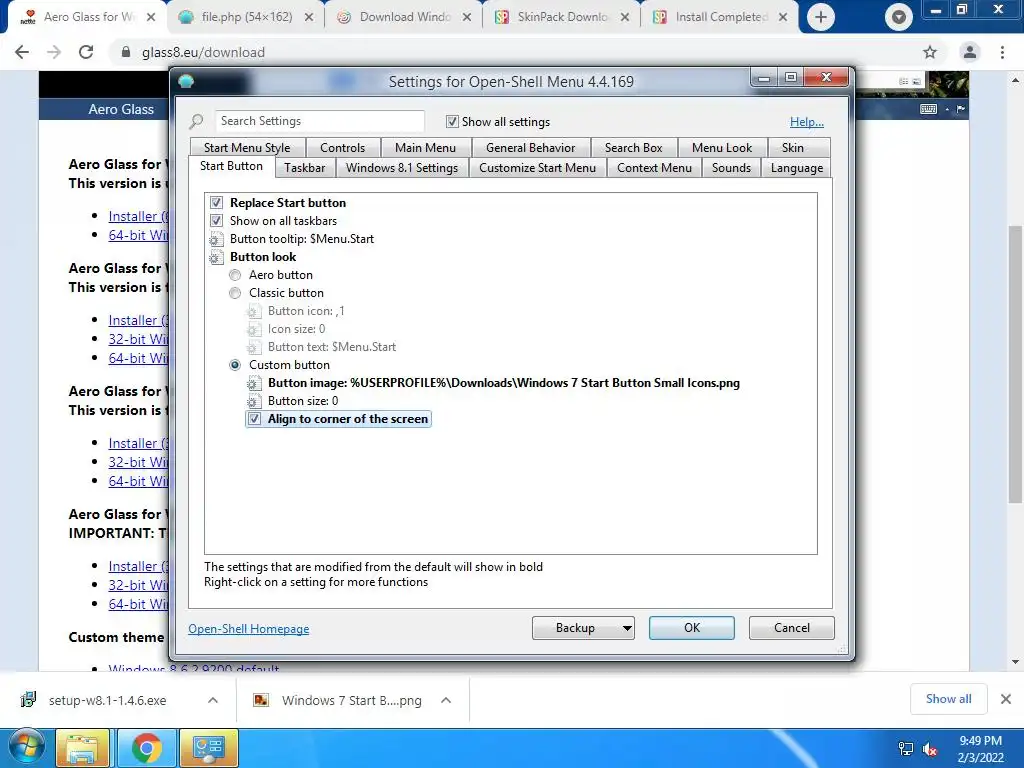Toggle Show on all taskbars
The height and width of the screenshot is (768, 1024).
[x=216, y=221]
